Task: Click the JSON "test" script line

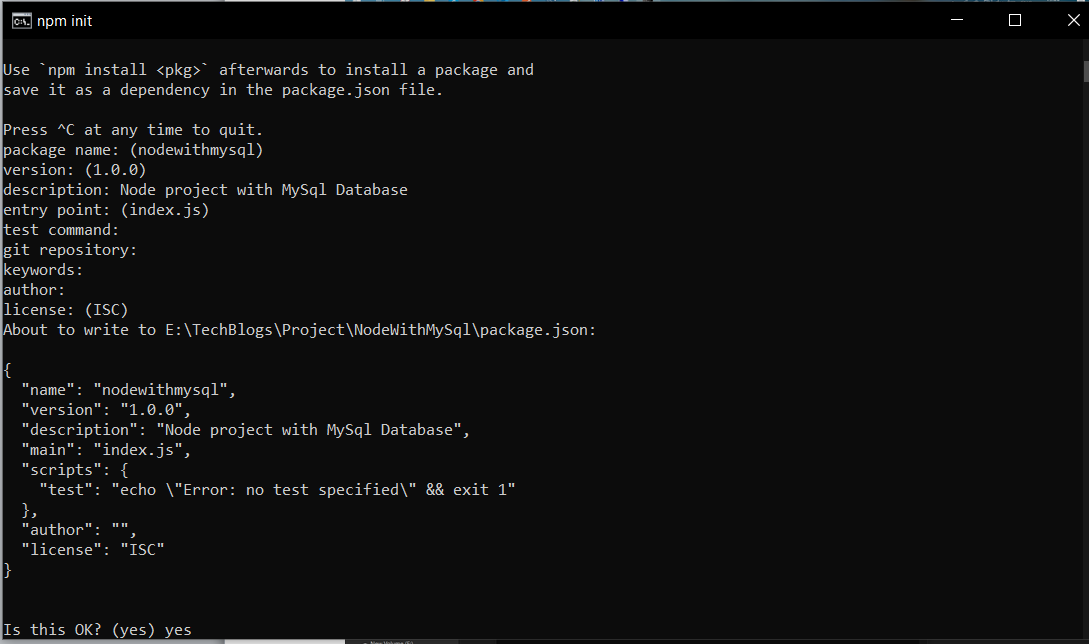Action: [277, 490]
